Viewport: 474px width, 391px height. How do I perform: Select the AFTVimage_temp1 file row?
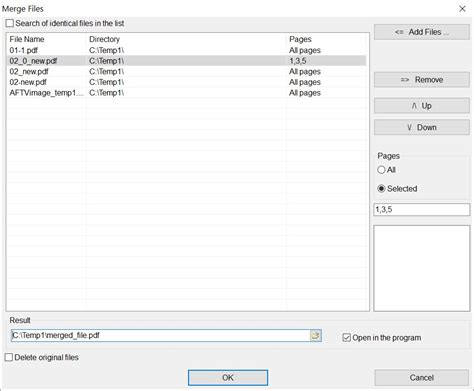187,93
